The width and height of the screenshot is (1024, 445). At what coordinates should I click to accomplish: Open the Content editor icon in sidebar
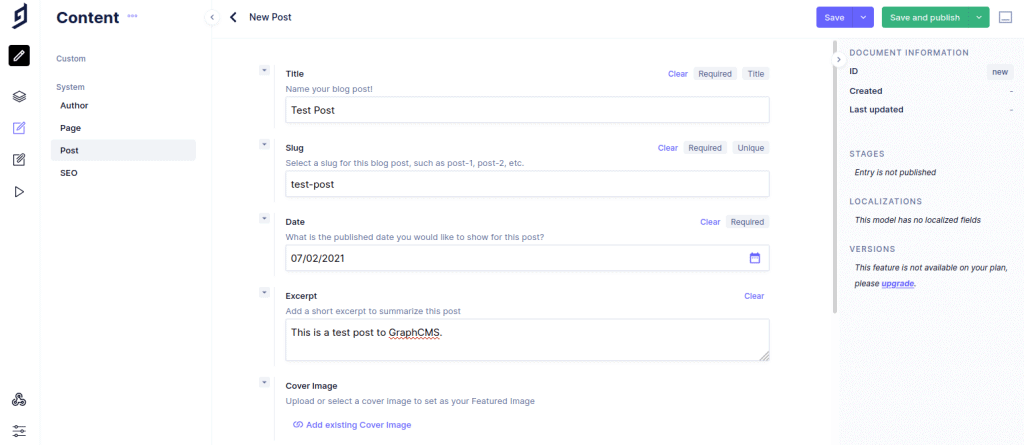pos(19,128)
